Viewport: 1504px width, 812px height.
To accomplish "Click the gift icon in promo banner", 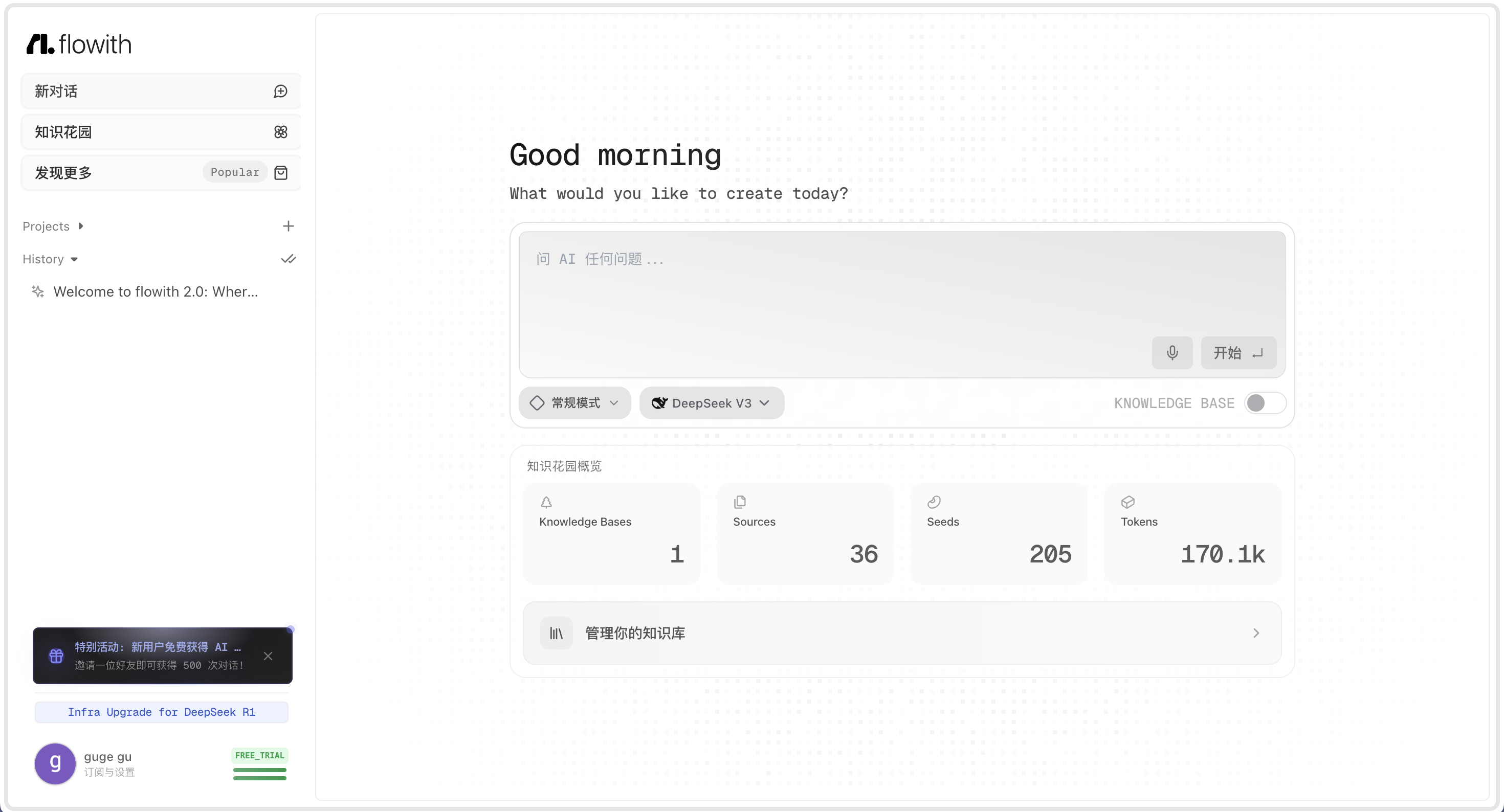I will 56,656.
